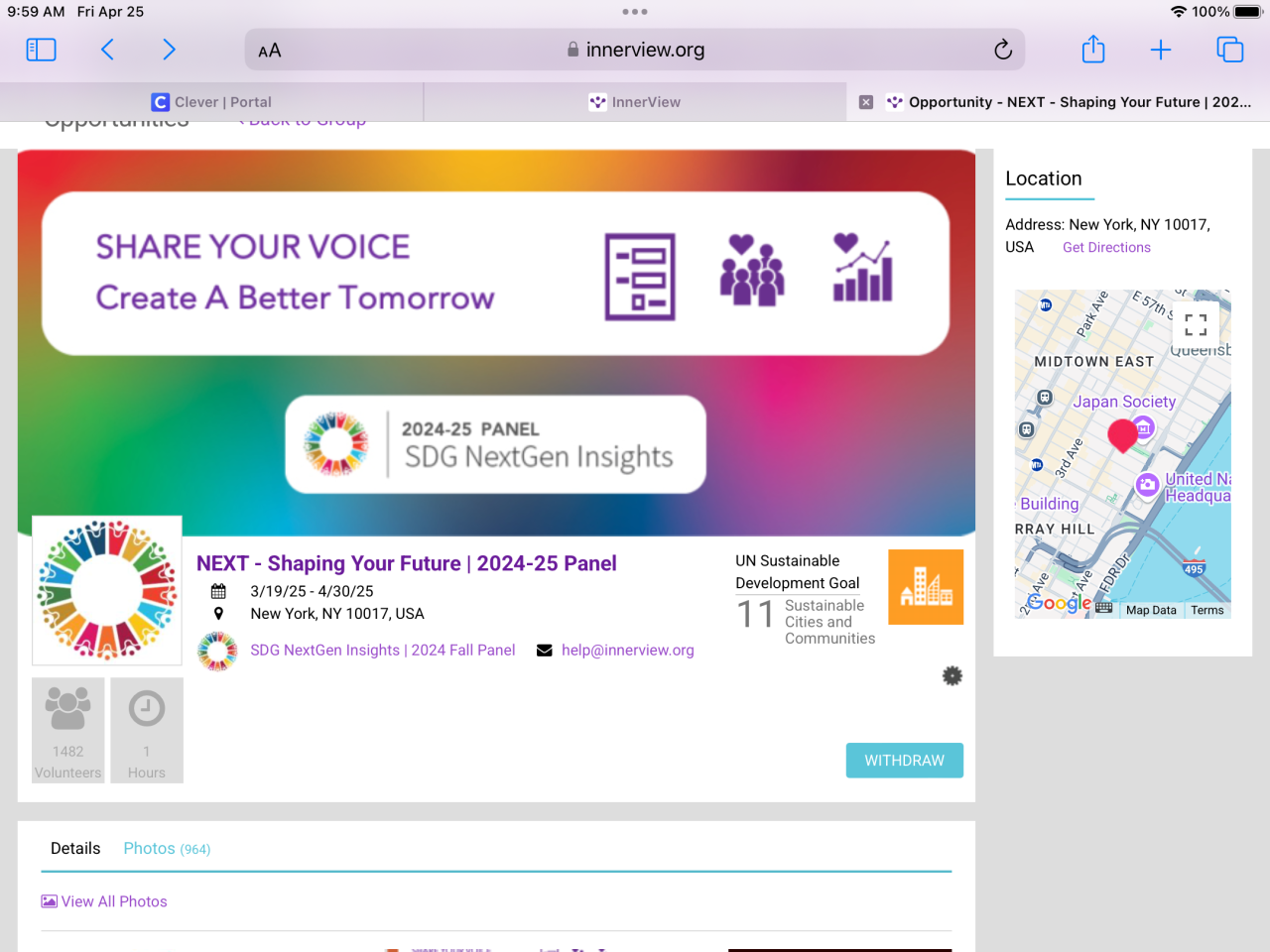1270x952 pixels.
Task: Open the Safari share sheet
Action: (x=1093, y=49)
